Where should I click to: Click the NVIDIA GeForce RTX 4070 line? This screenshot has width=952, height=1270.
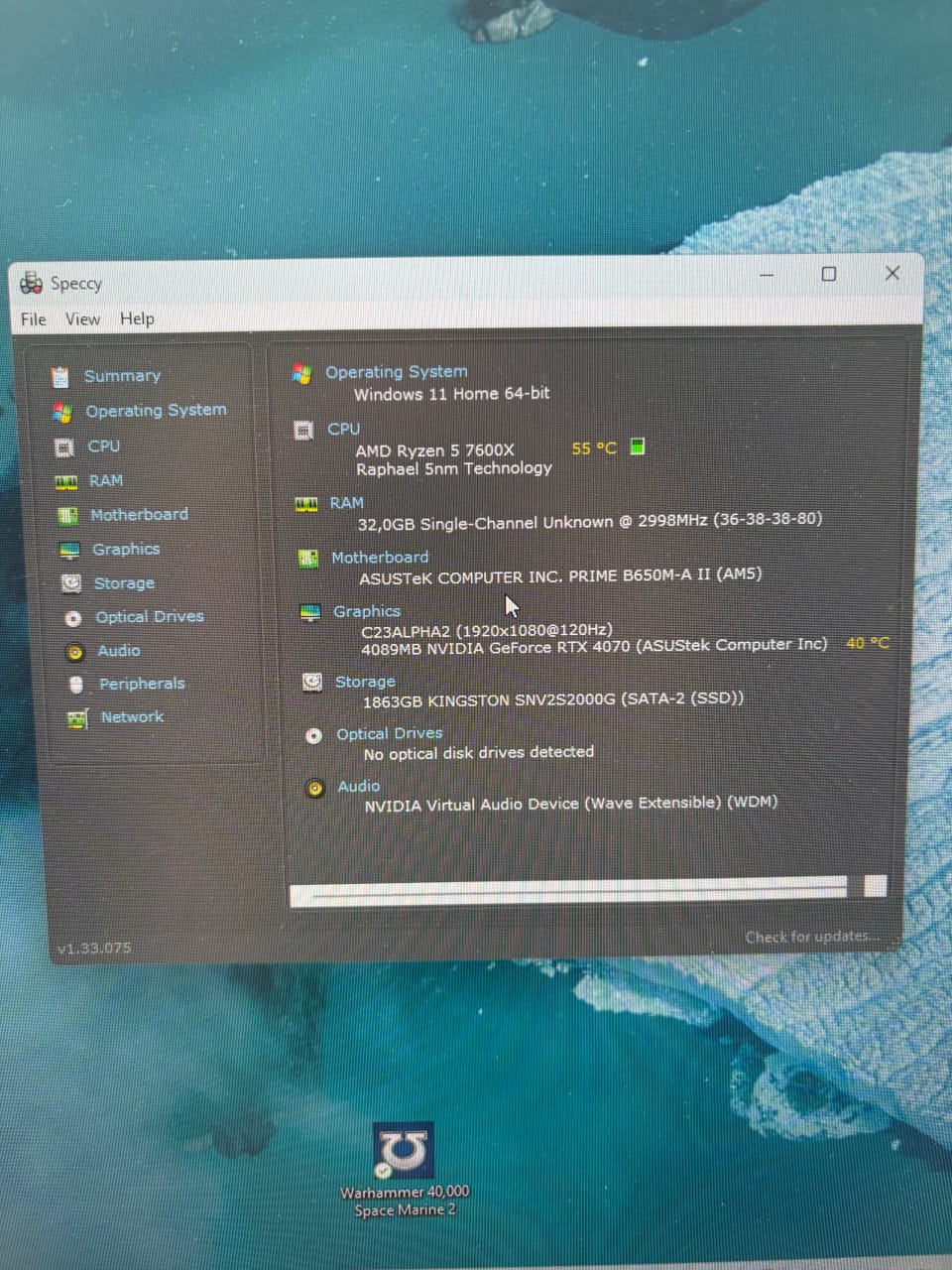[x=594, y=647]
